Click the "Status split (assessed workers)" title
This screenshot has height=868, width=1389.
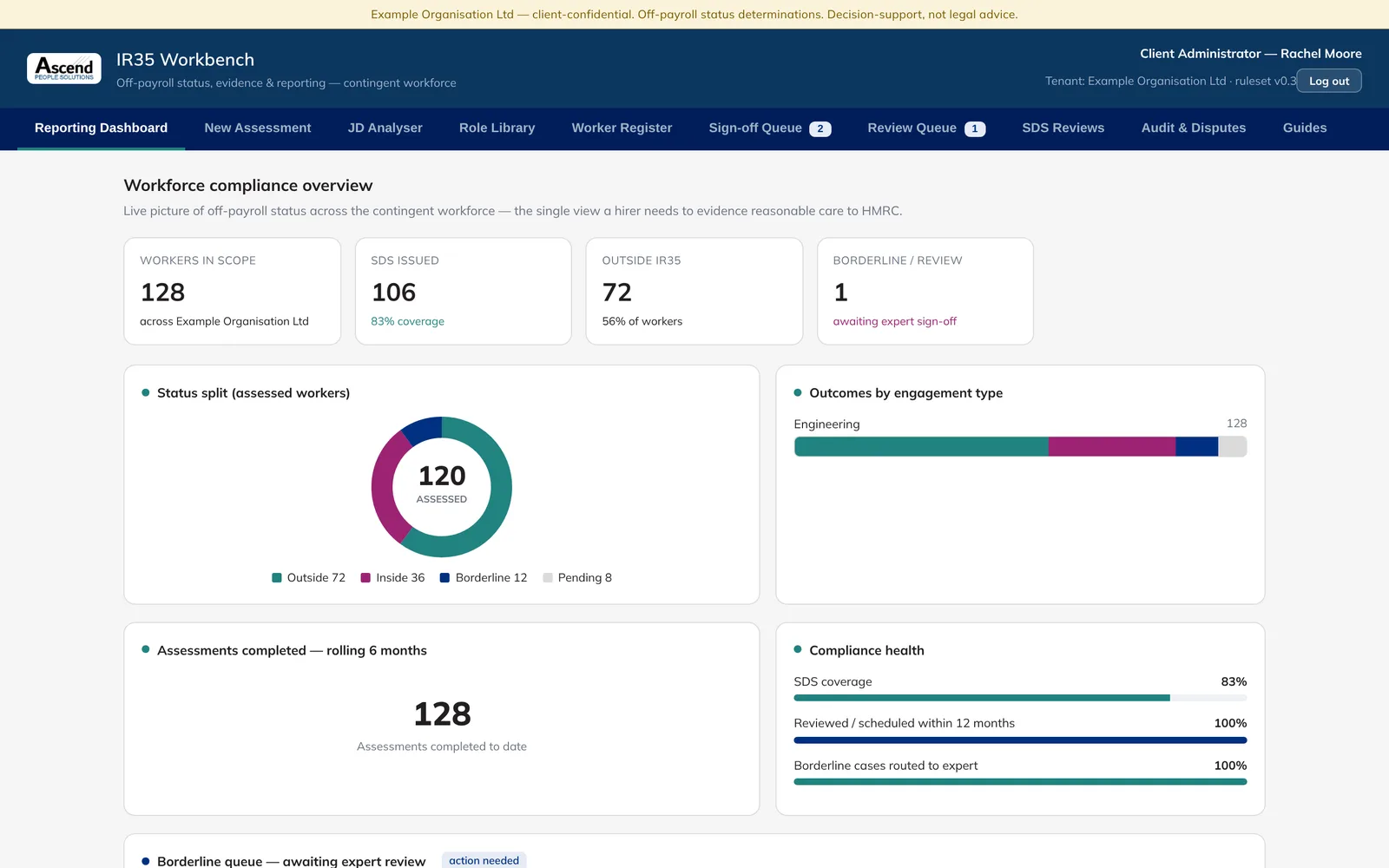(x=253, y=393)
